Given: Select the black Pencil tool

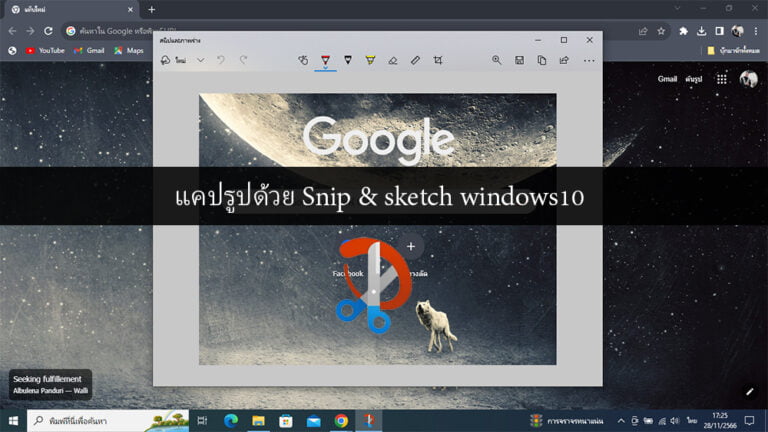Looking at the screenshot, I should click(348, 60).
